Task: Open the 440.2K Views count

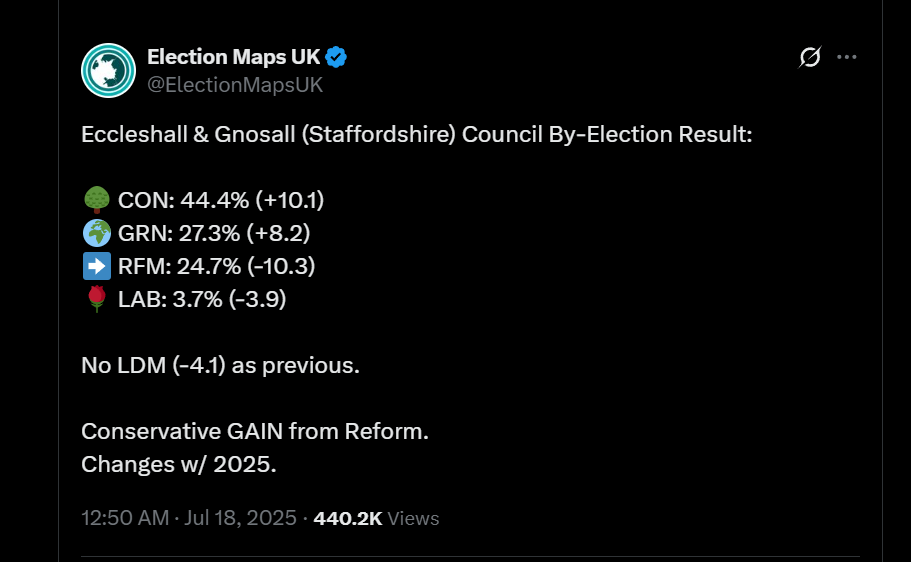Action: point(376,518)
